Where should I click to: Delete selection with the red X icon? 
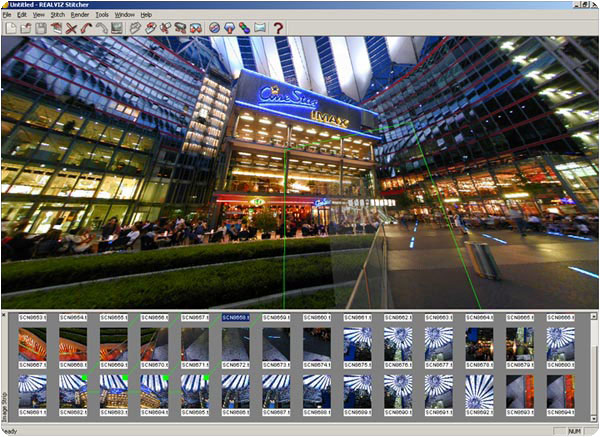tap(71, 28)
